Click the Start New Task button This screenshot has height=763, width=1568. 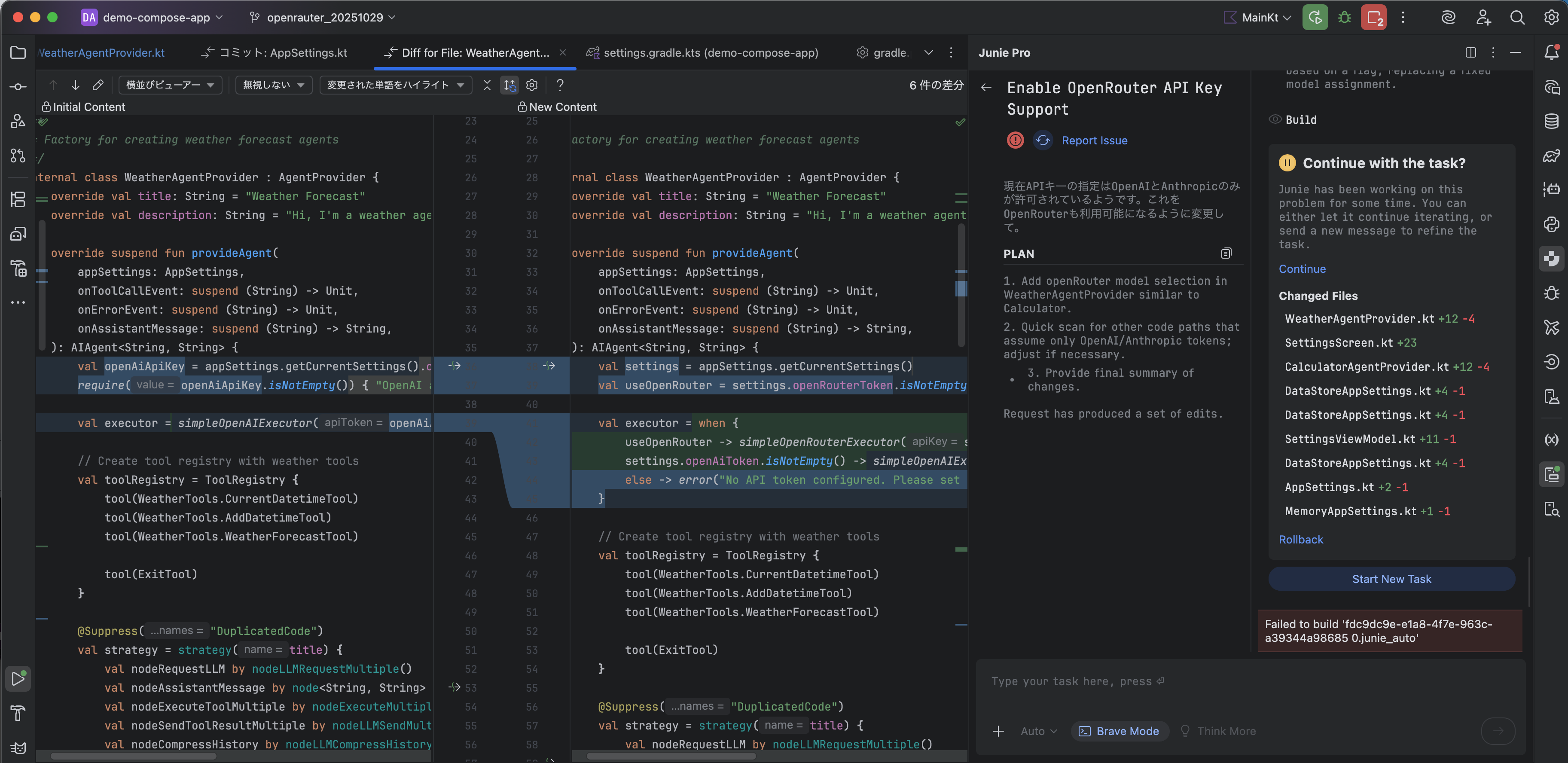(1391, 579)
